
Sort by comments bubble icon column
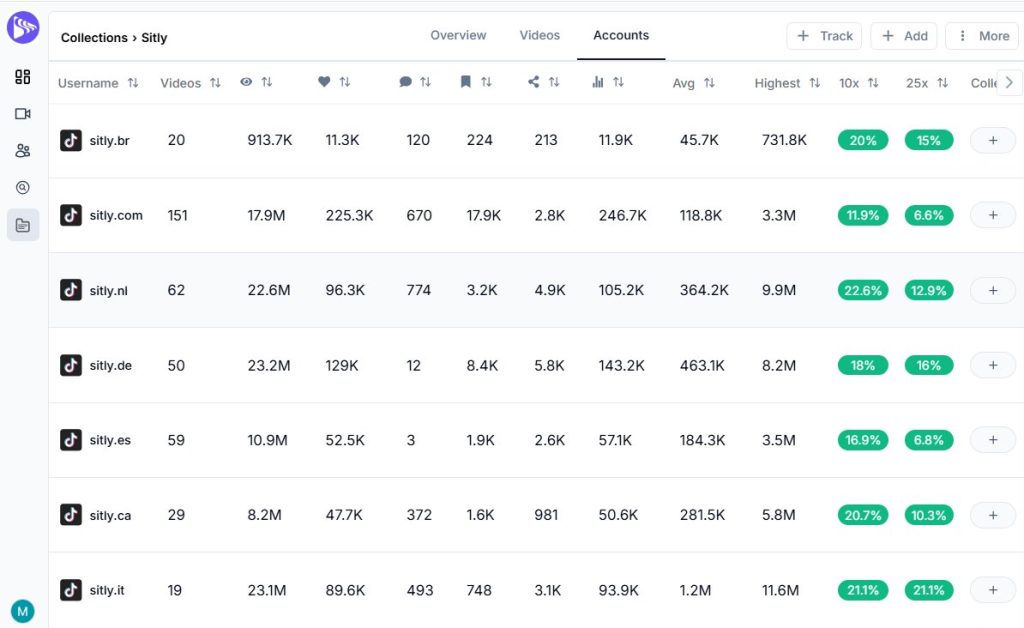coord(415,83)
